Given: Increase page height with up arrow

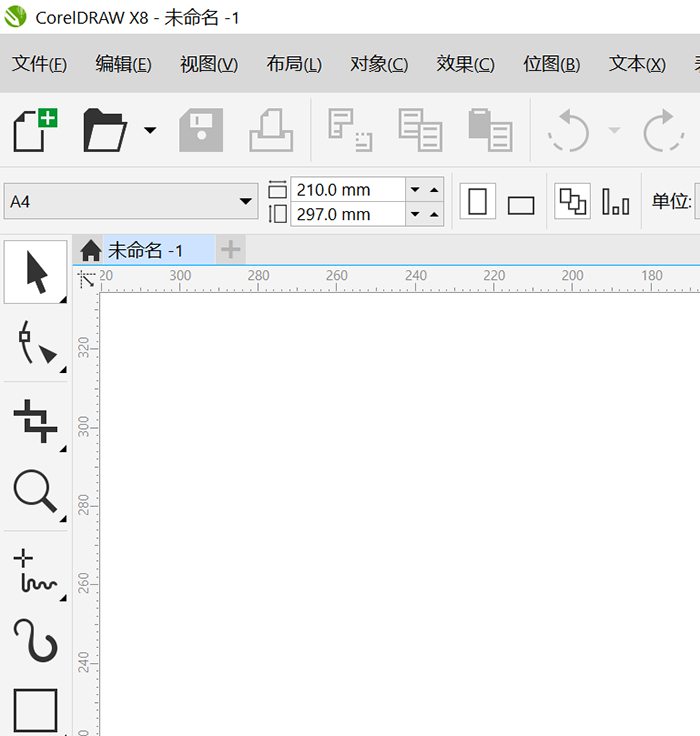Looking at the screenshot, I should tap(434, 215).
